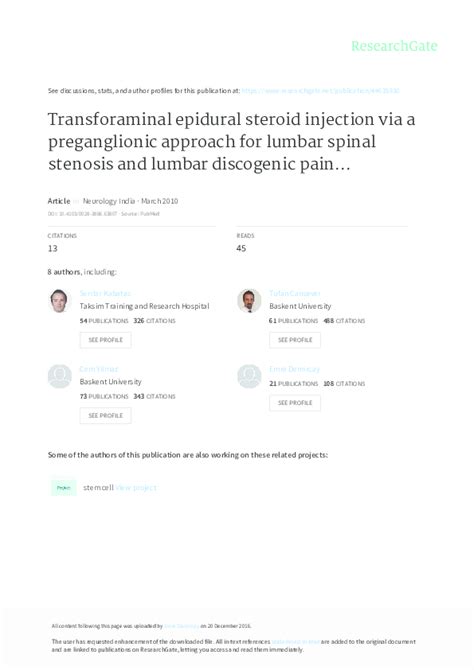Click Cem Yilmaz placeholder avatar
The image size is (474, 670).
[x=59, y=376]
